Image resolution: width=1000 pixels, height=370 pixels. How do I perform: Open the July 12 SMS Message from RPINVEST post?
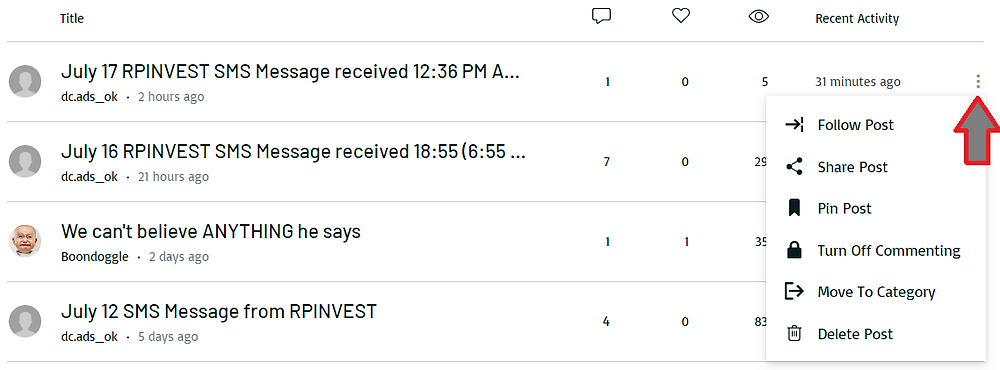pos(219,311)
